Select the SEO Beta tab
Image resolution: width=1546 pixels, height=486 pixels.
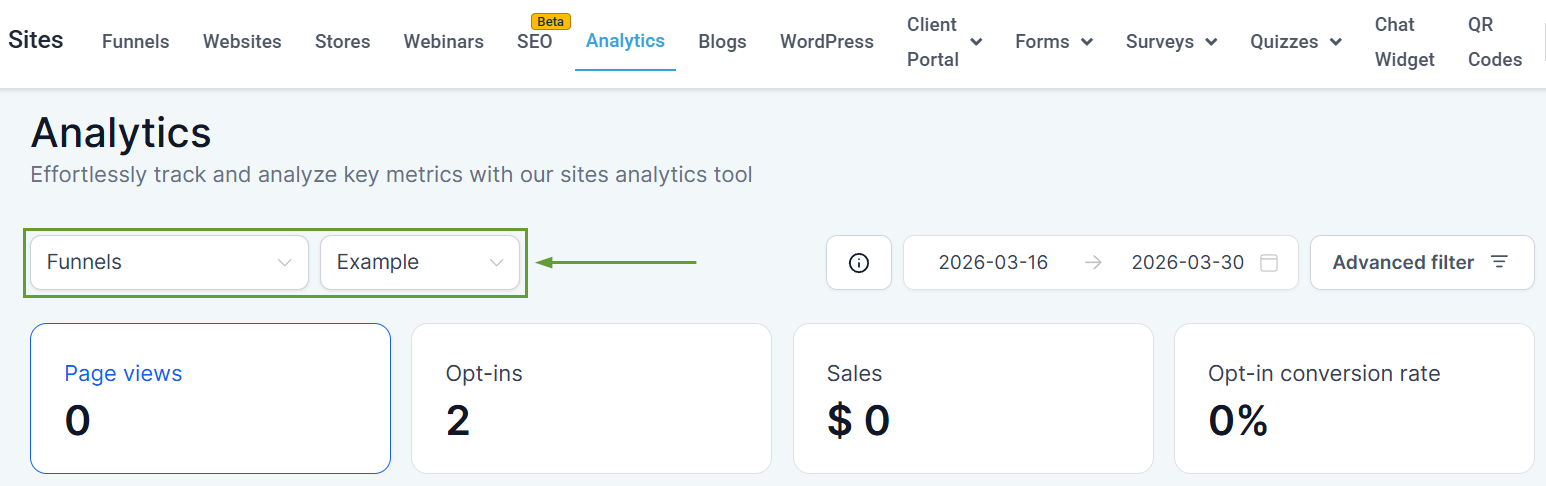pyautogui.click(x=534, y=42)
